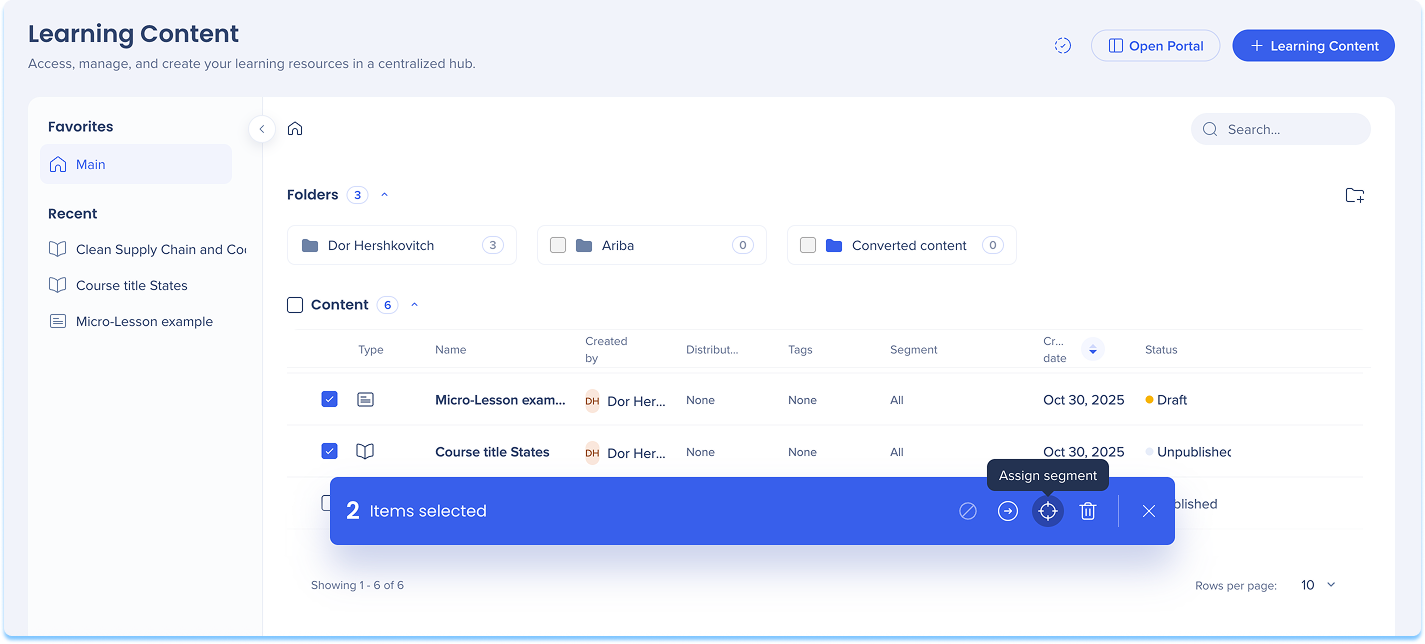Click the dashed circle check icon in header
The height and width of the screenshot is (644, 1425).
tap(1063, 46)
